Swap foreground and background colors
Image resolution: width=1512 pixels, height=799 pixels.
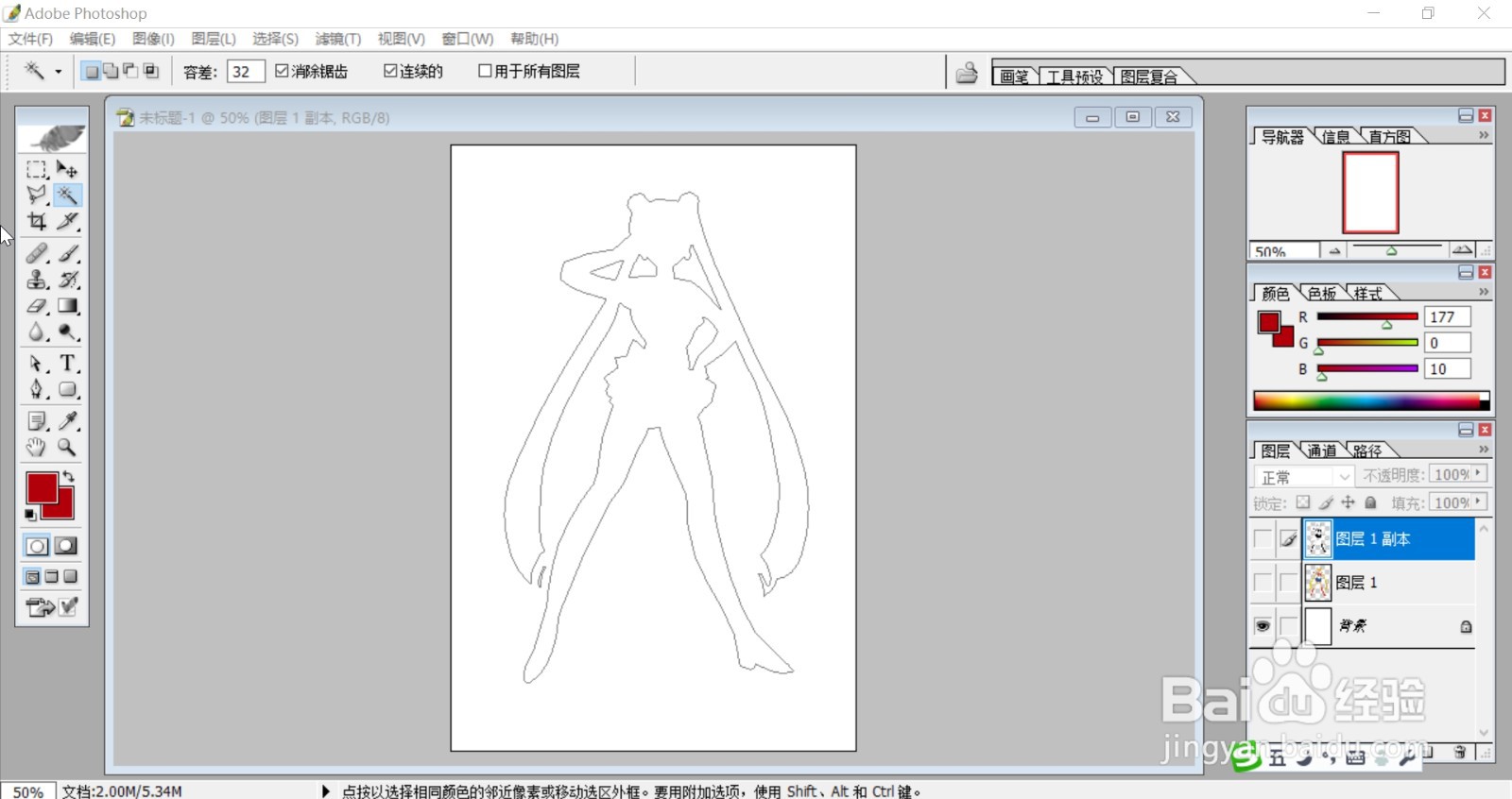(x=68, y=477)
